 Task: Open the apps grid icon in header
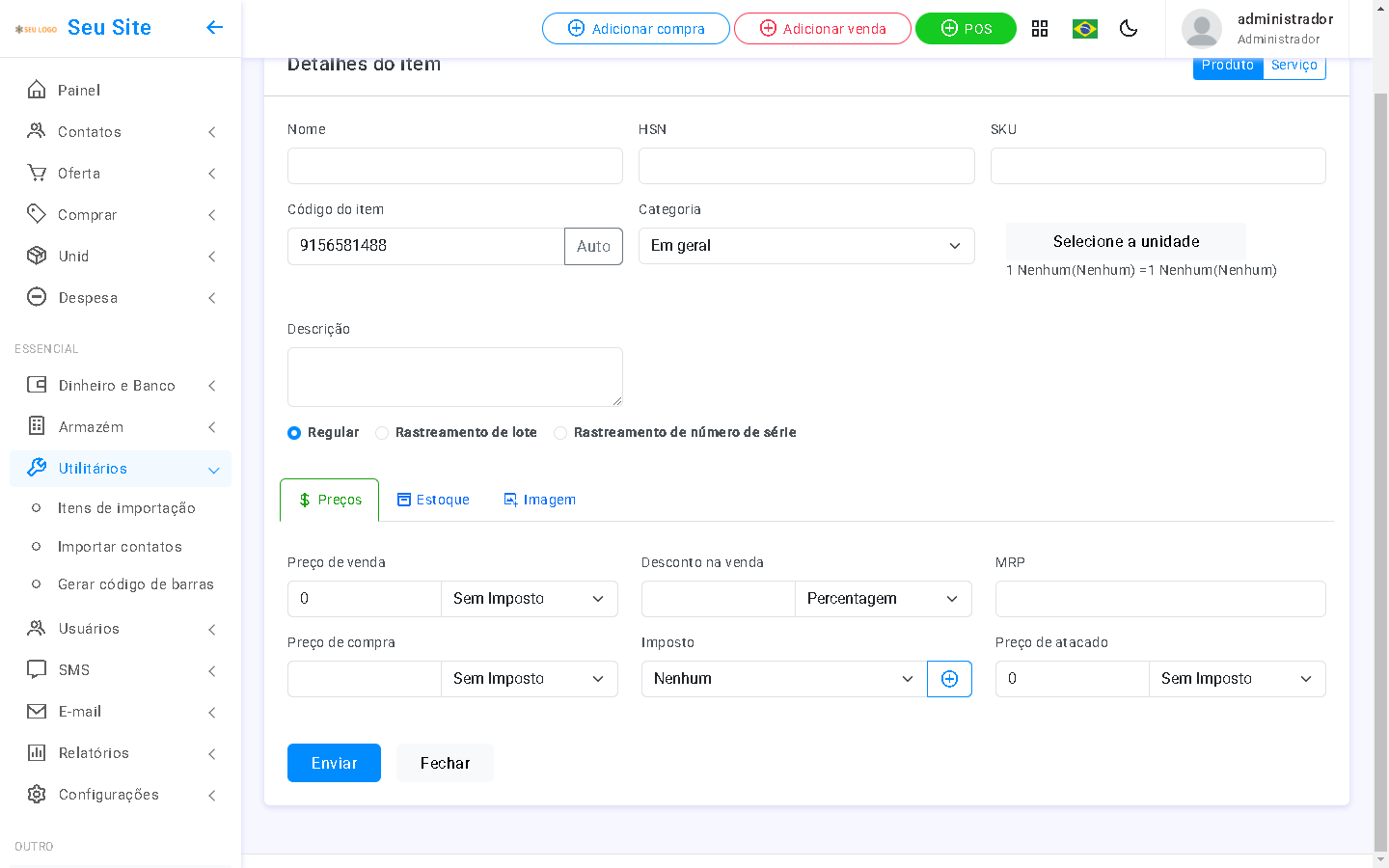[1040, 29]
